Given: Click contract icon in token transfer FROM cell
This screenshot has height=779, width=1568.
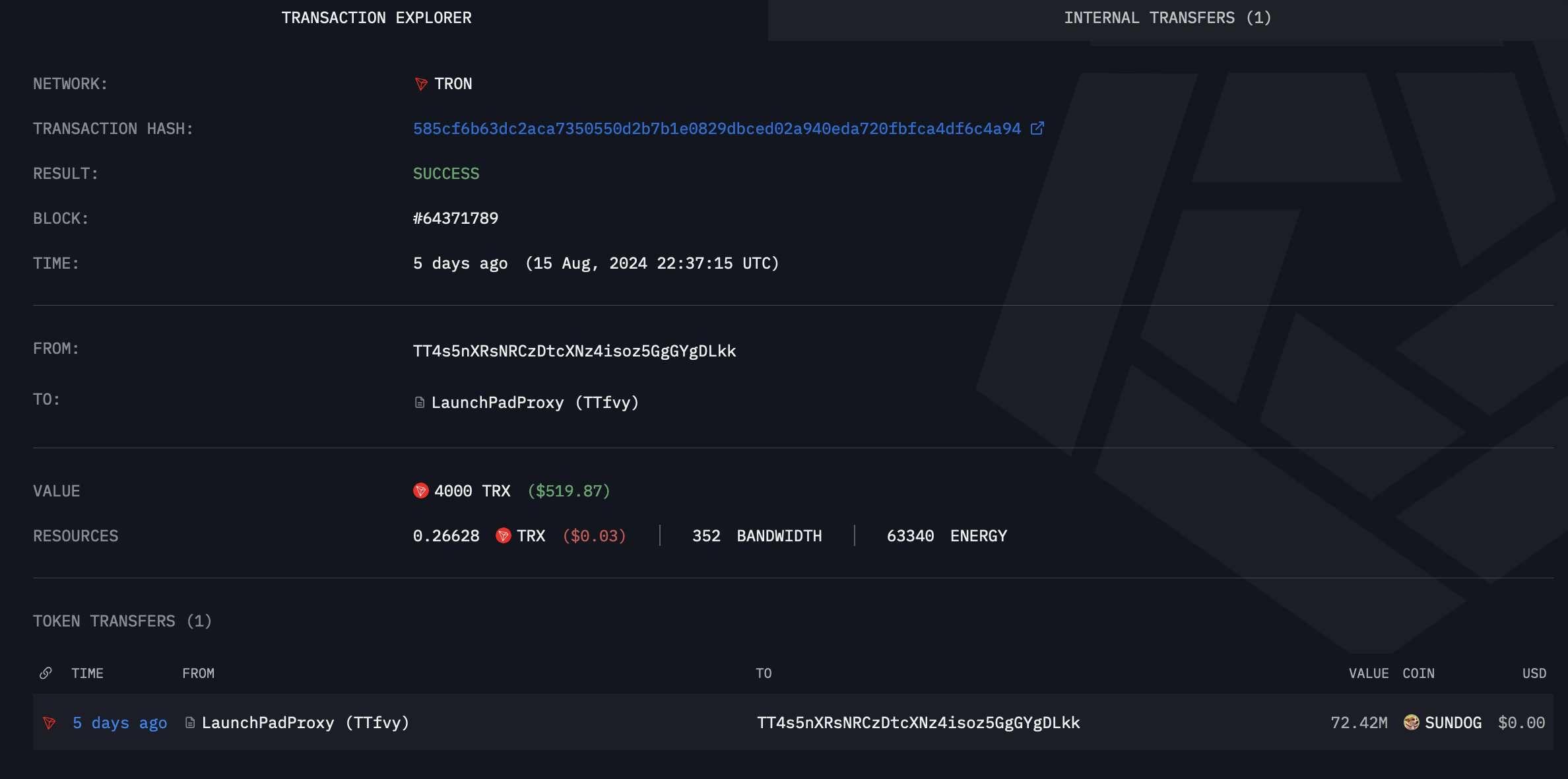Looking at the screenshot, I should pos(190,723).
